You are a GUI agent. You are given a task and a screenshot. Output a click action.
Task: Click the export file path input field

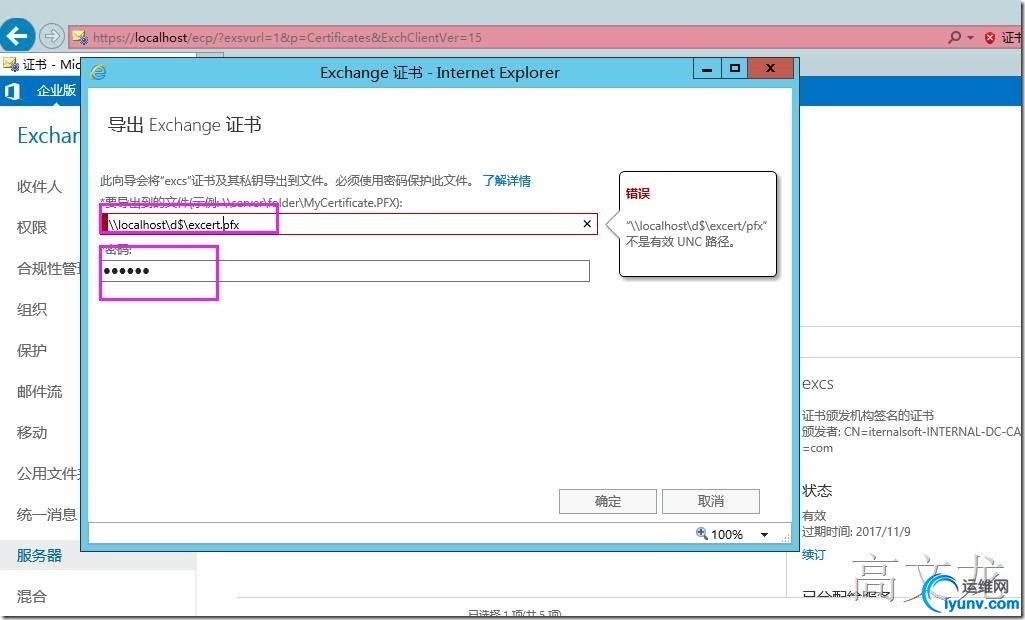click(348, 224)
